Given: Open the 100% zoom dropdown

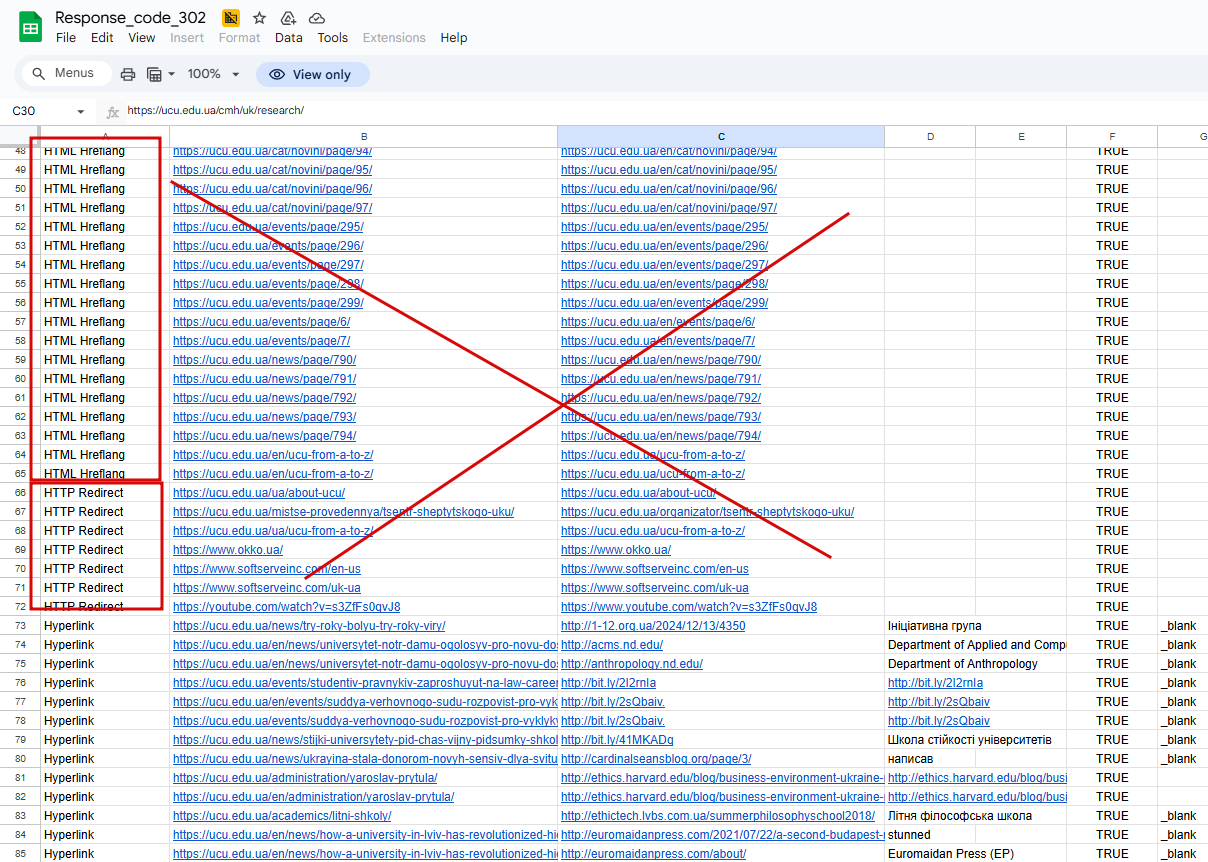Looking at the screenshot, I should point(214,74).
